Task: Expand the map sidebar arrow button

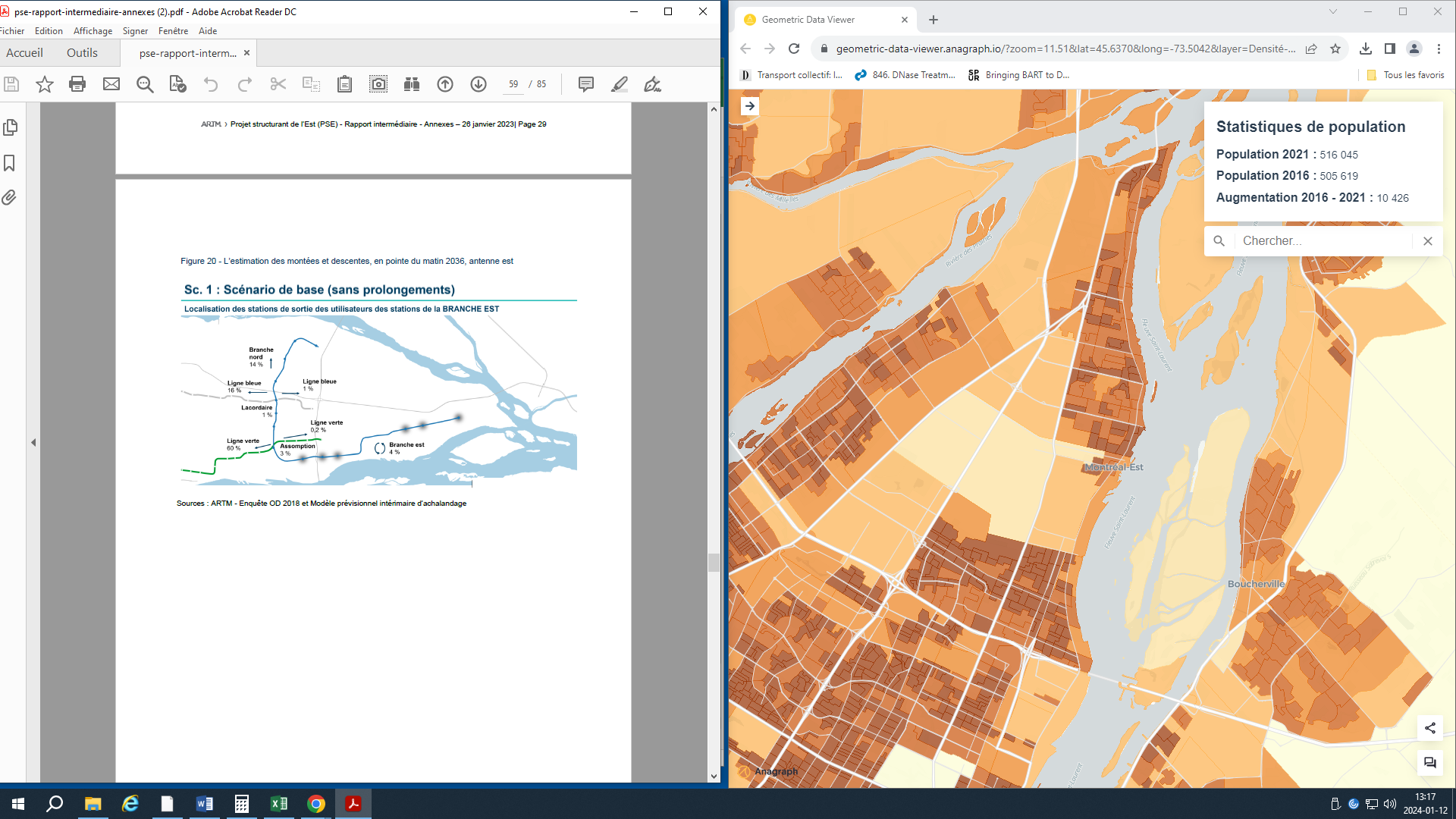Action: (x=749, y=106)
